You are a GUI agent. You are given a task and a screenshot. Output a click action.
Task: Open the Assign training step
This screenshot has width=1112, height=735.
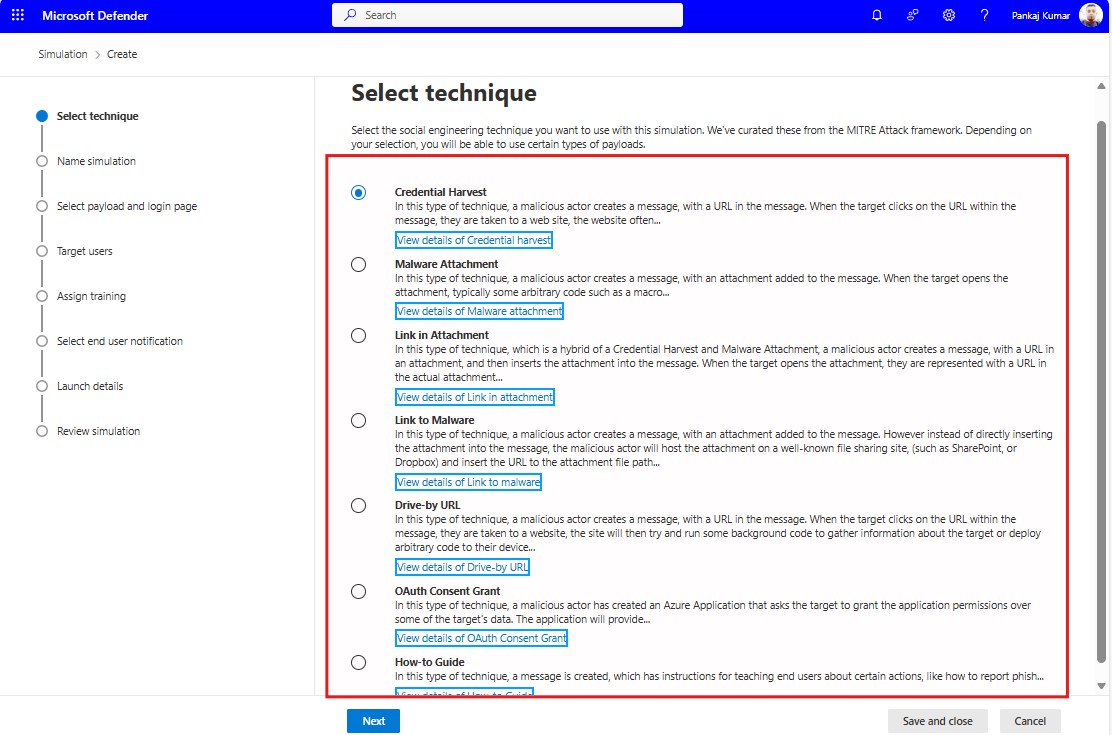41,296
